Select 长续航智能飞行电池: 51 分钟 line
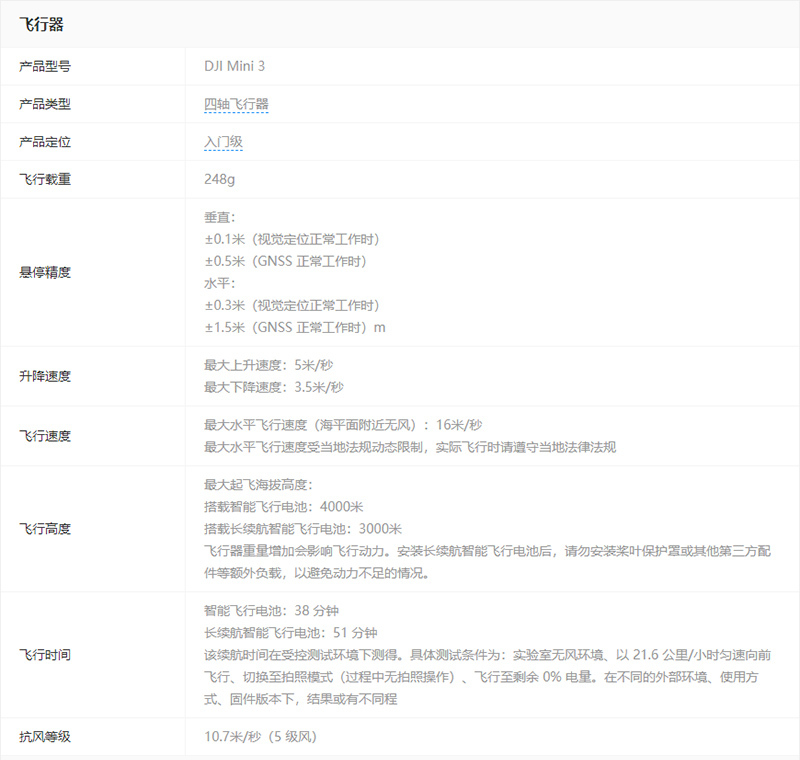800x760 pixels. click(291, 633)
